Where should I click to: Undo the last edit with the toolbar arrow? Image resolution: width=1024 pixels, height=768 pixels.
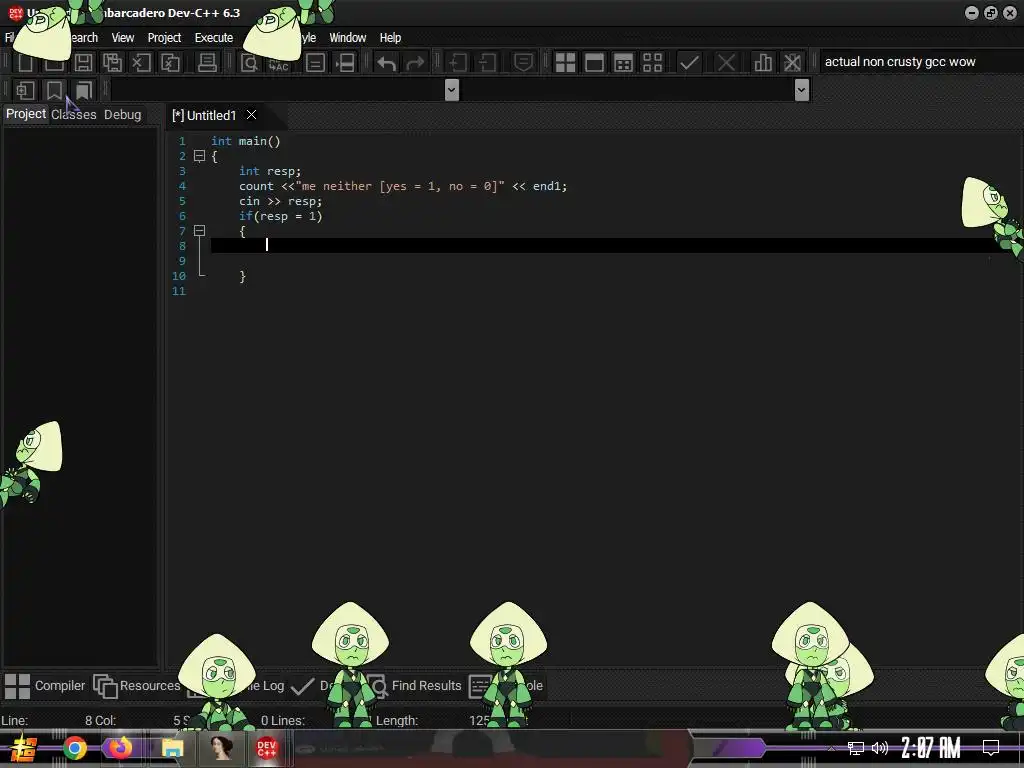click(387, 63)
